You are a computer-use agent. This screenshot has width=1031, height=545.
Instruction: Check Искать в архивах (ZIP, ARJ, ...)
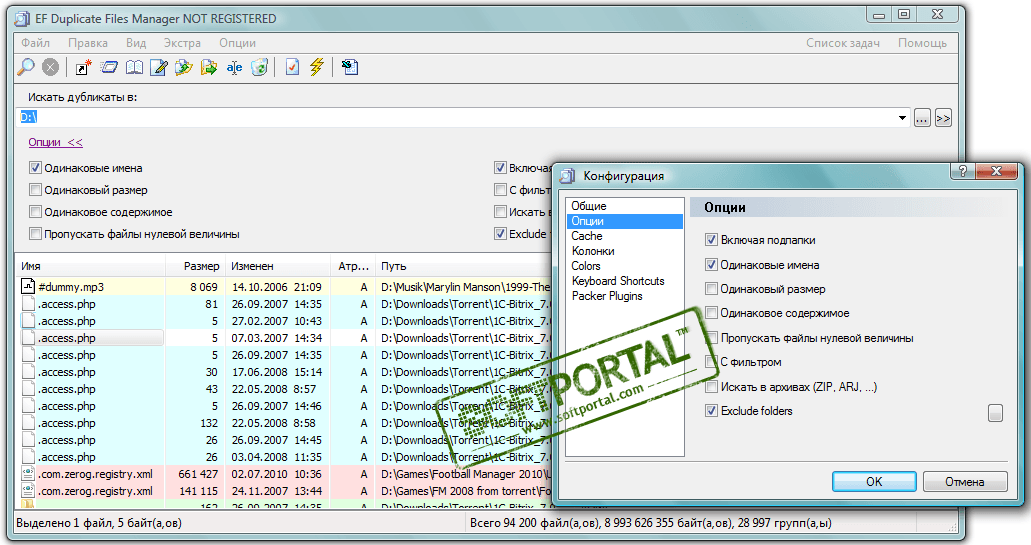point(711,387)
